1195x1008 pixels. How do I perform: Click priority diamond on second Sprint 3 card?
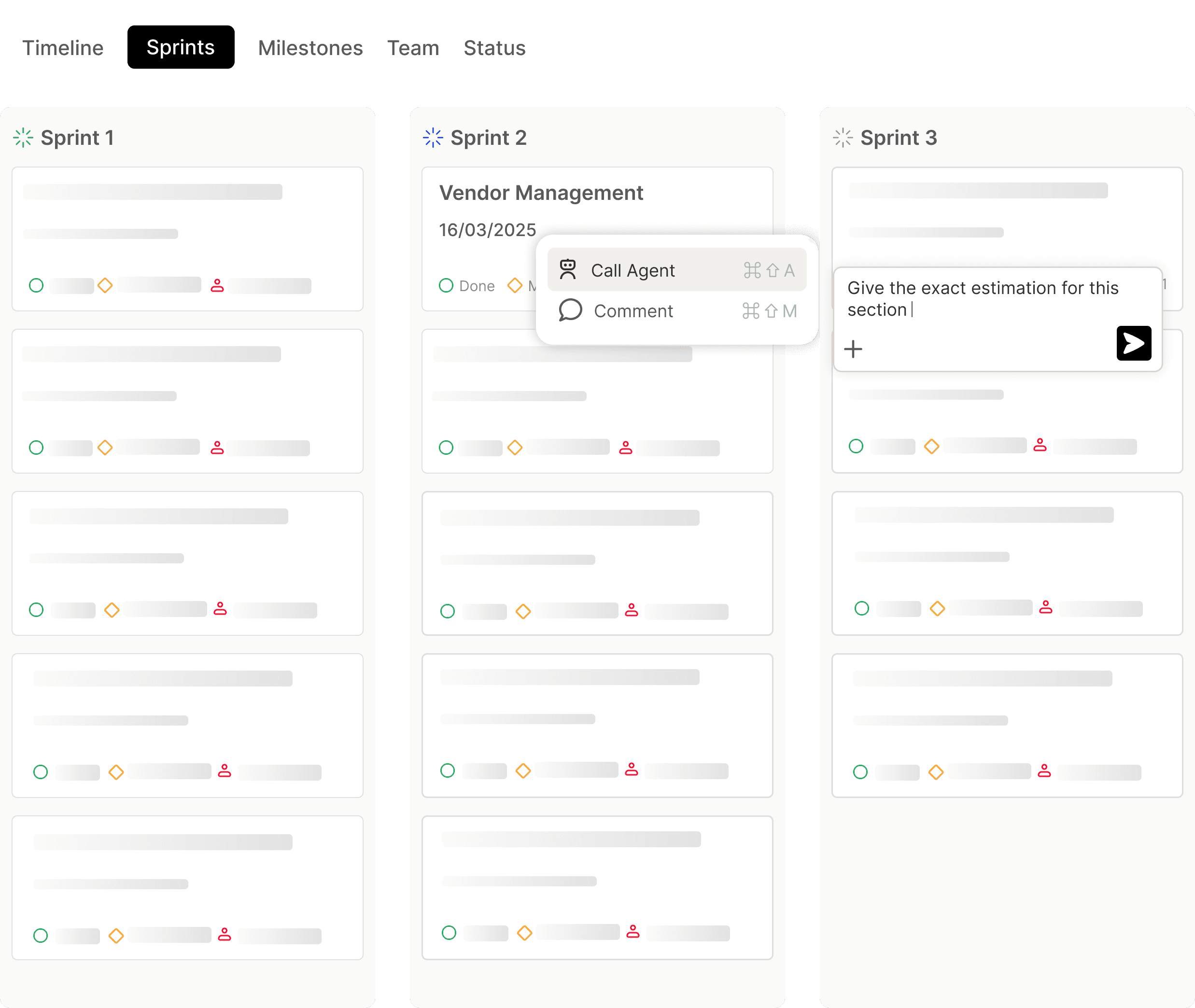[x=932, y=446]
